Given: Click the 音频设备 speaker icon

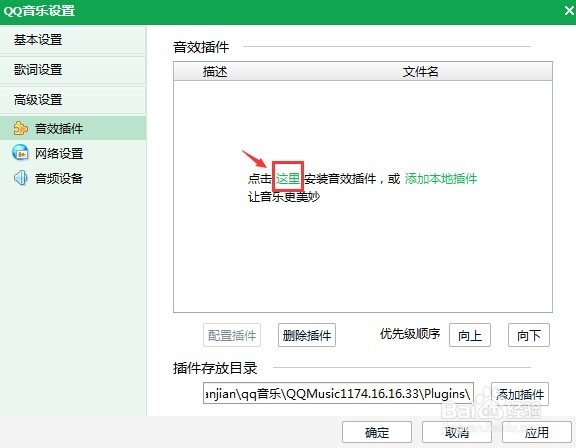Looking at the screenshot, I should pos(20,178).
